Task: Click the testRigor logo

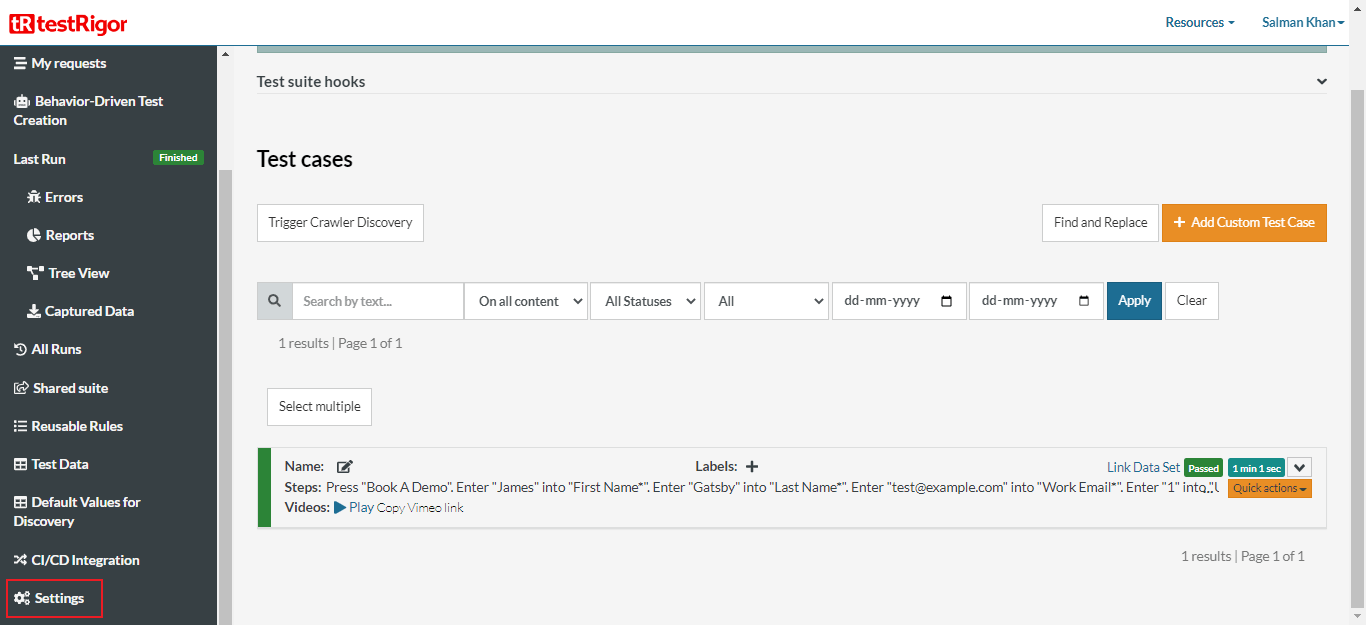Action: [x=67, y=23]
